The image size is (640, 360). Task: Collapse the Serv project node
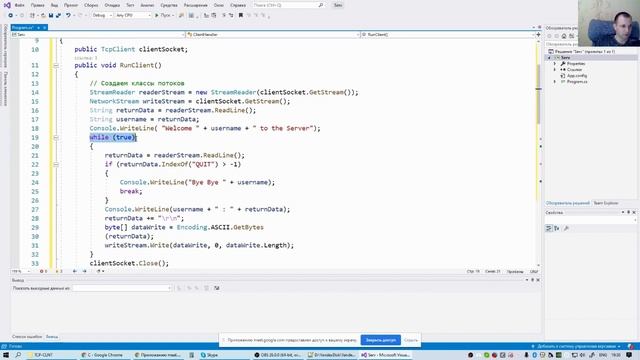pos(549,58)
